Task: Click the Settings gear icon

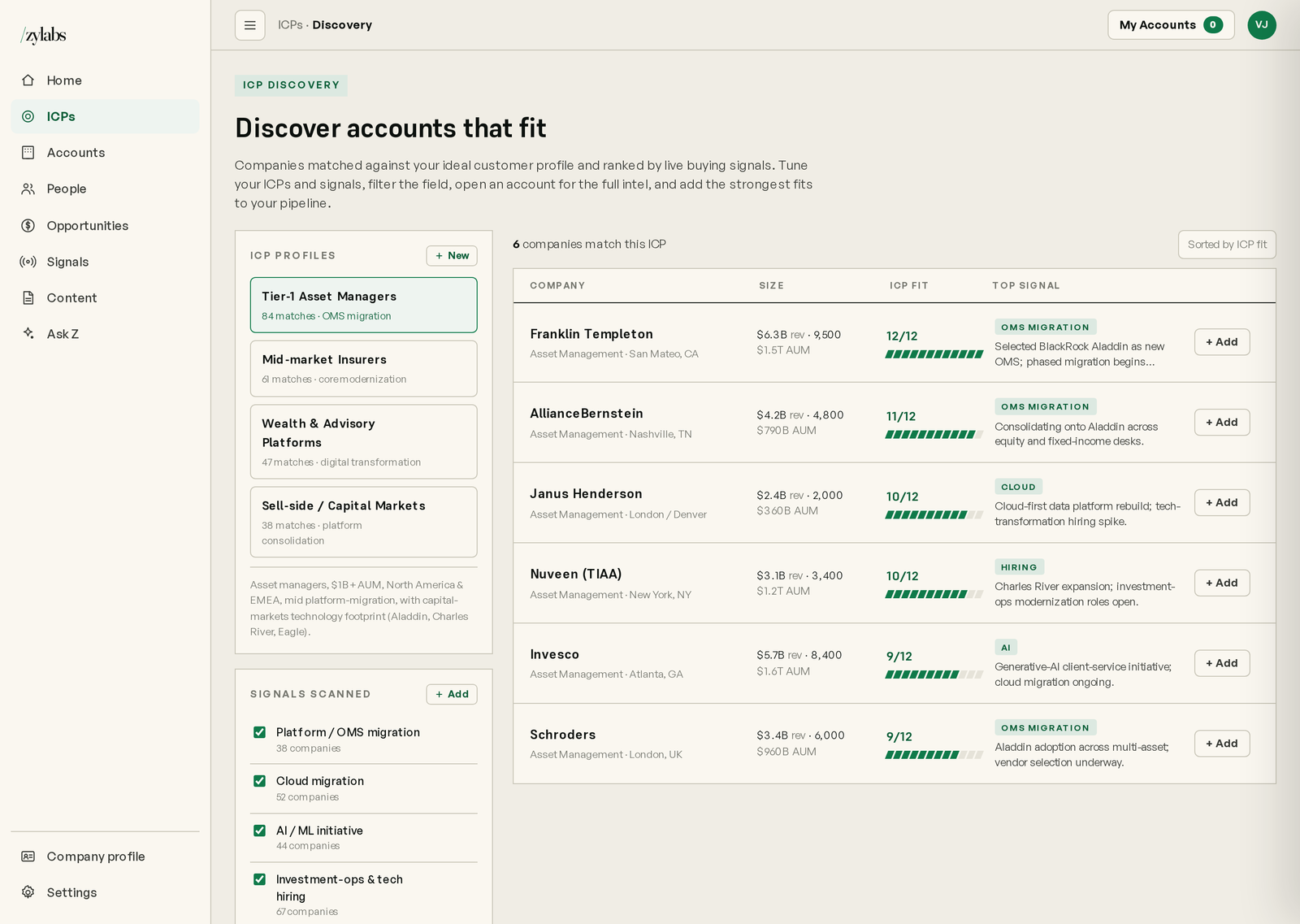Action: click(28, 892)
